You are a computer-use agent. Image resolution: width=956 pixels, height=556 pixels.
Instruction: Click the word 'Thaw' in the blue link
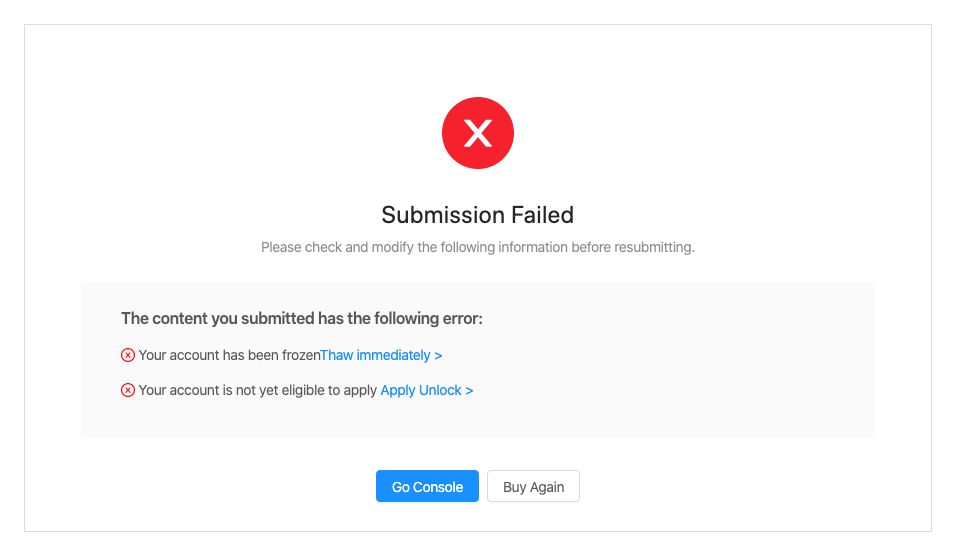coord(336,355)
